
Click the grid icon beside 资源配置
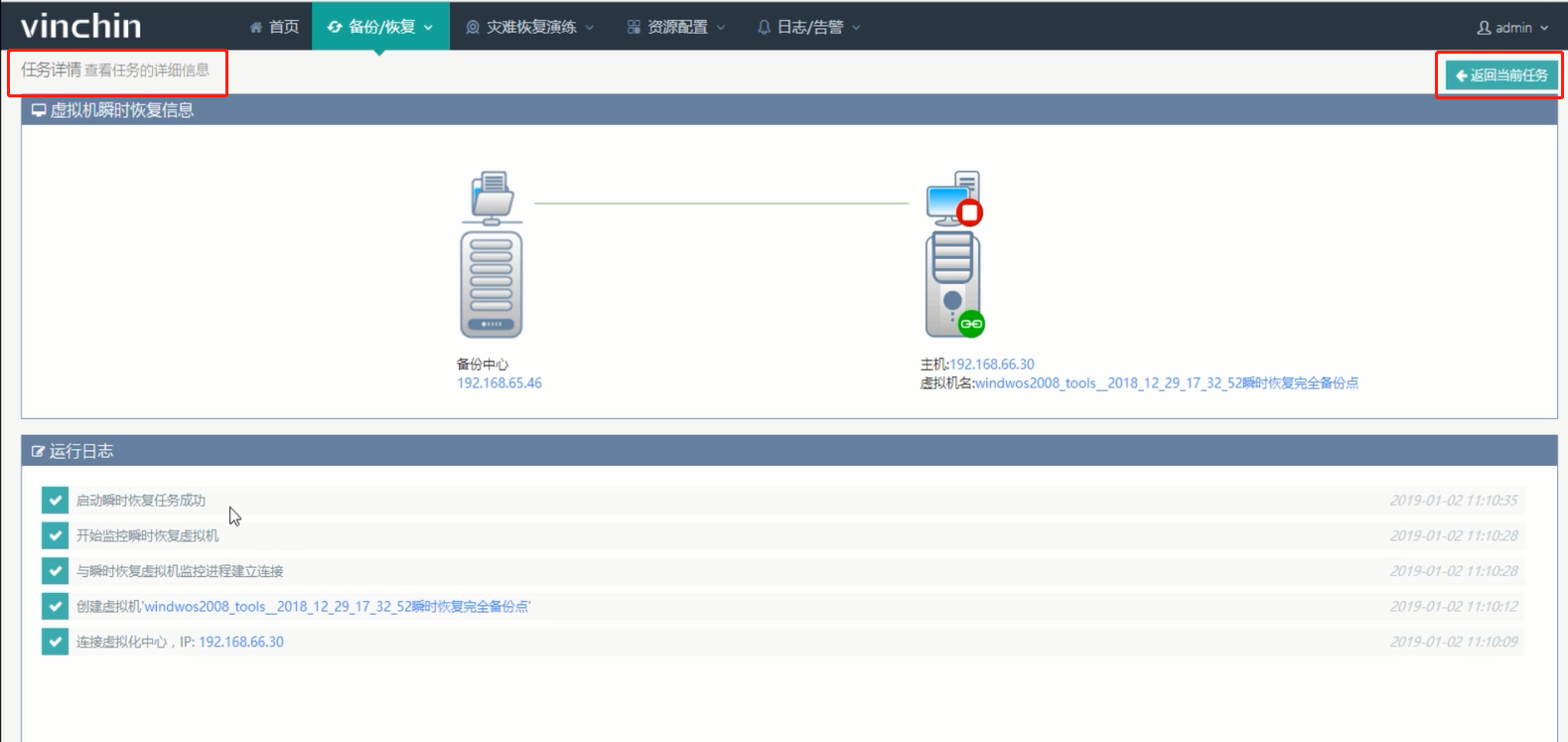point(634,27)
